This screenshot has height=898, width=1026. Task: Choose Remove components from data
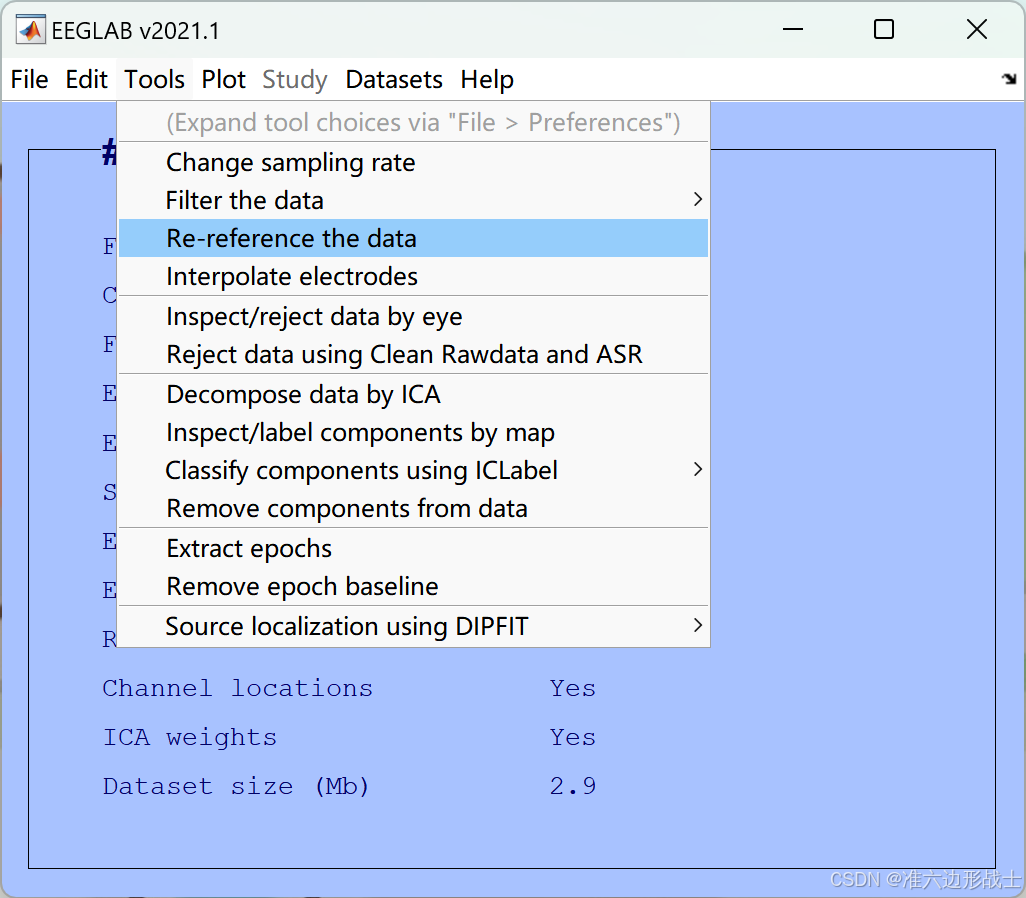tap(414, 509)
